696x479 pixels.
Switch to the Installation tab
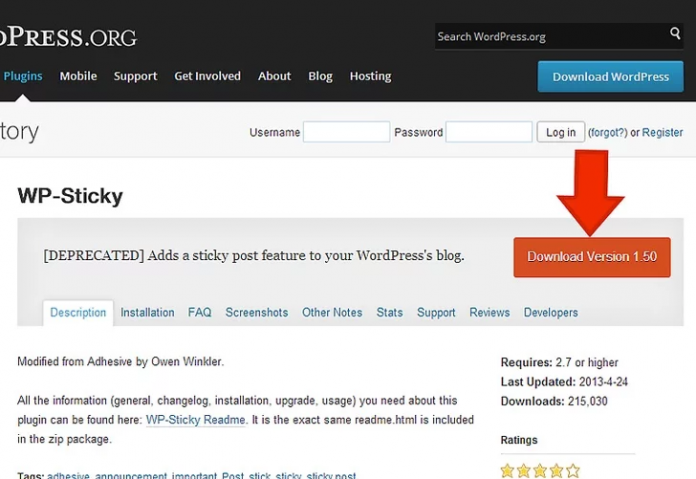(x=147, y=313)
